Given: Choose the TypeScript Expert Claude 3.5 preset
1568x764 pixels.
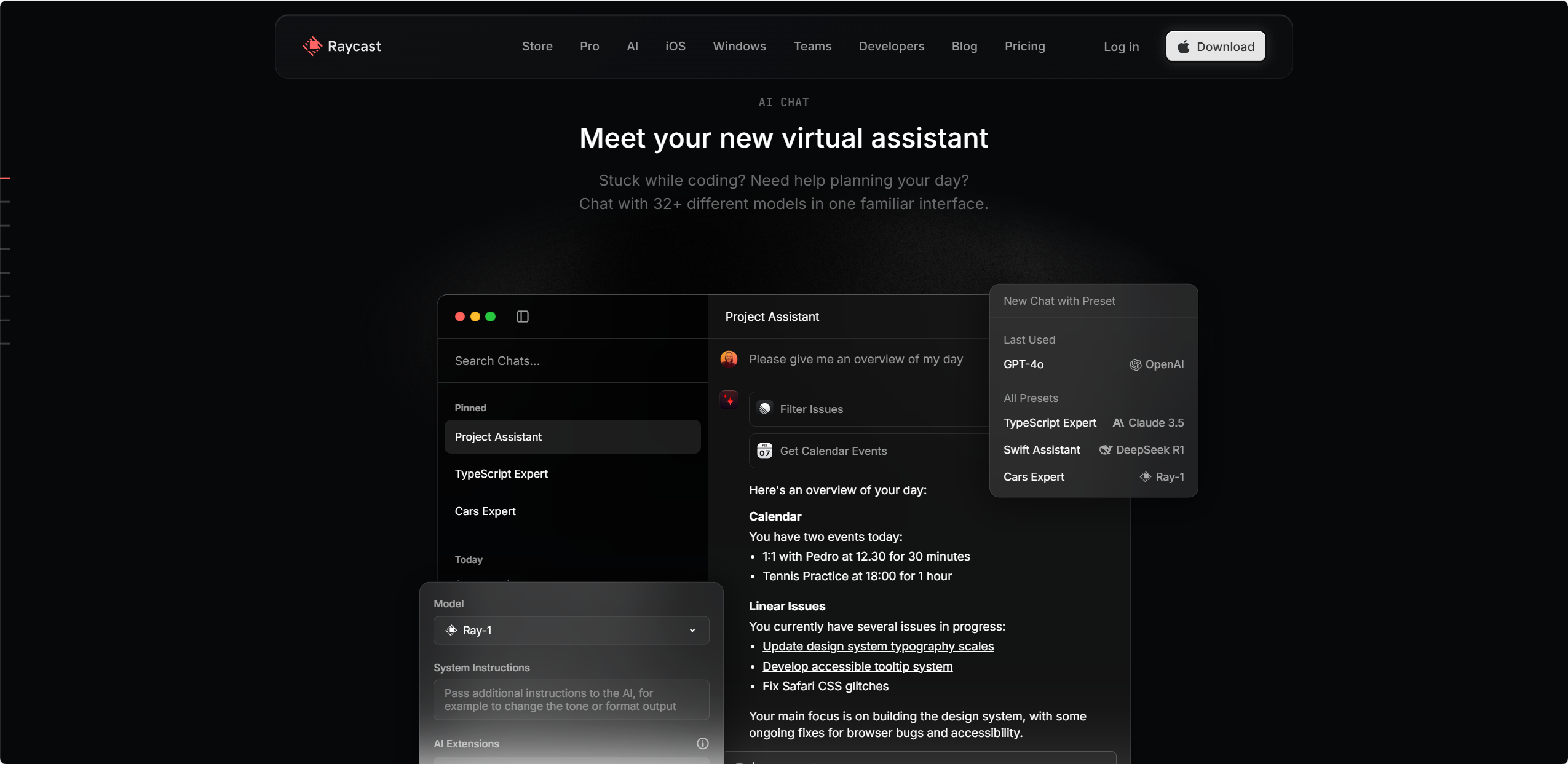Looking at the screenshot, I should pyautogui.click(x=1093, y=423).
